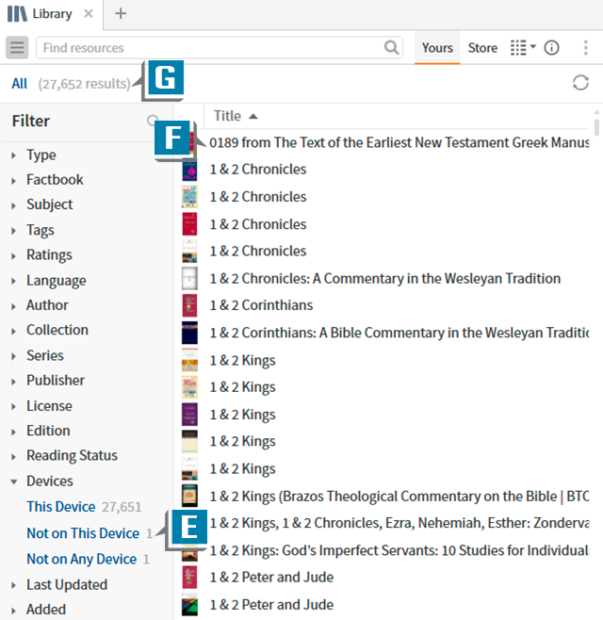
Task: Open the vertical three-dot menu
Action: pyautogui.click(x=583, y=48)
